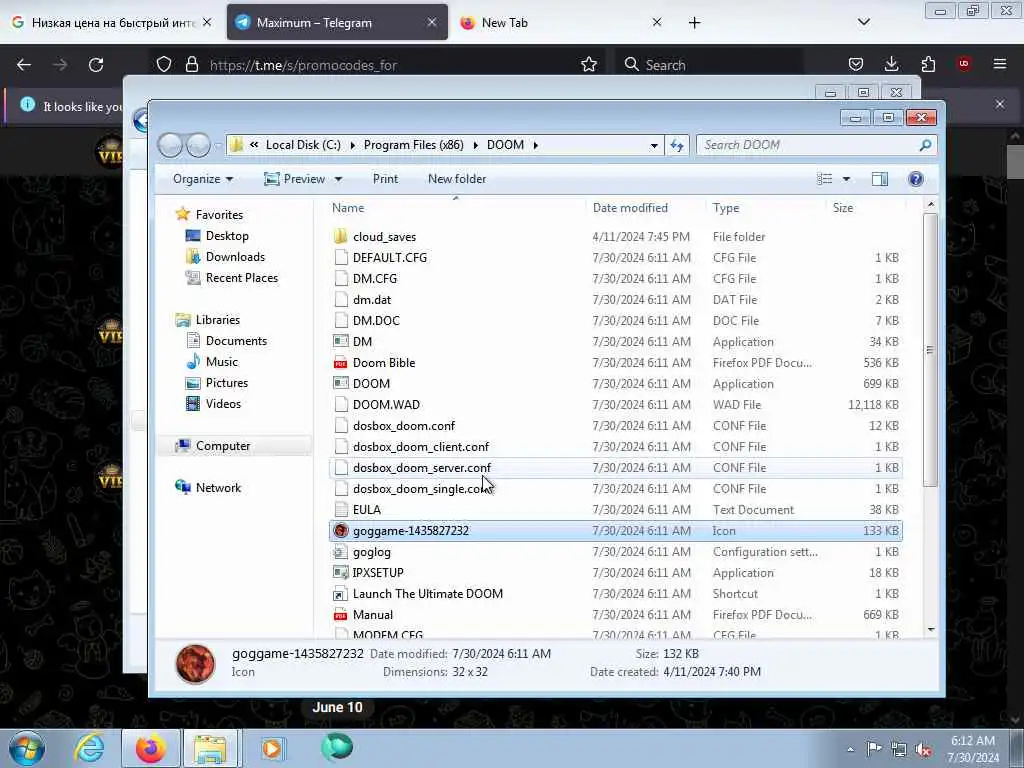Sort files by Name column header
1024x768 pixels.
348,208
